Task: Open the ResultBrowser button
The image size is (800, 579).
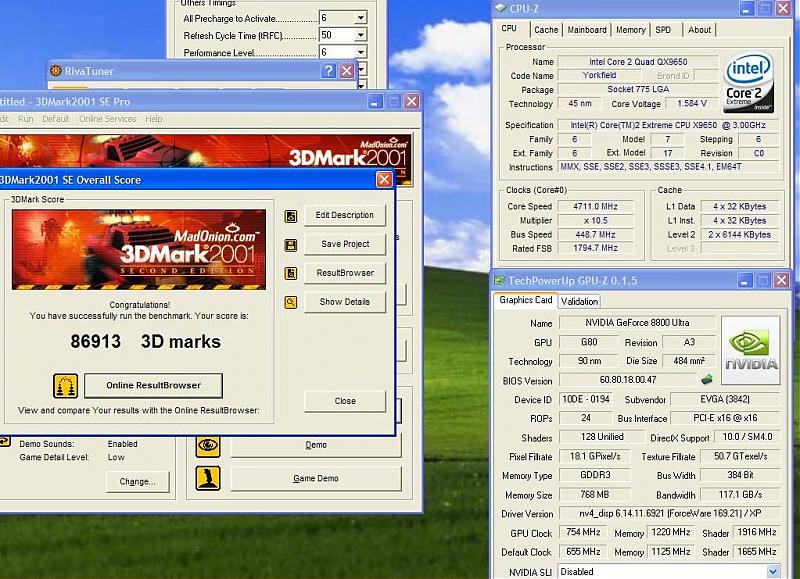Action: (x=345, y=273)
